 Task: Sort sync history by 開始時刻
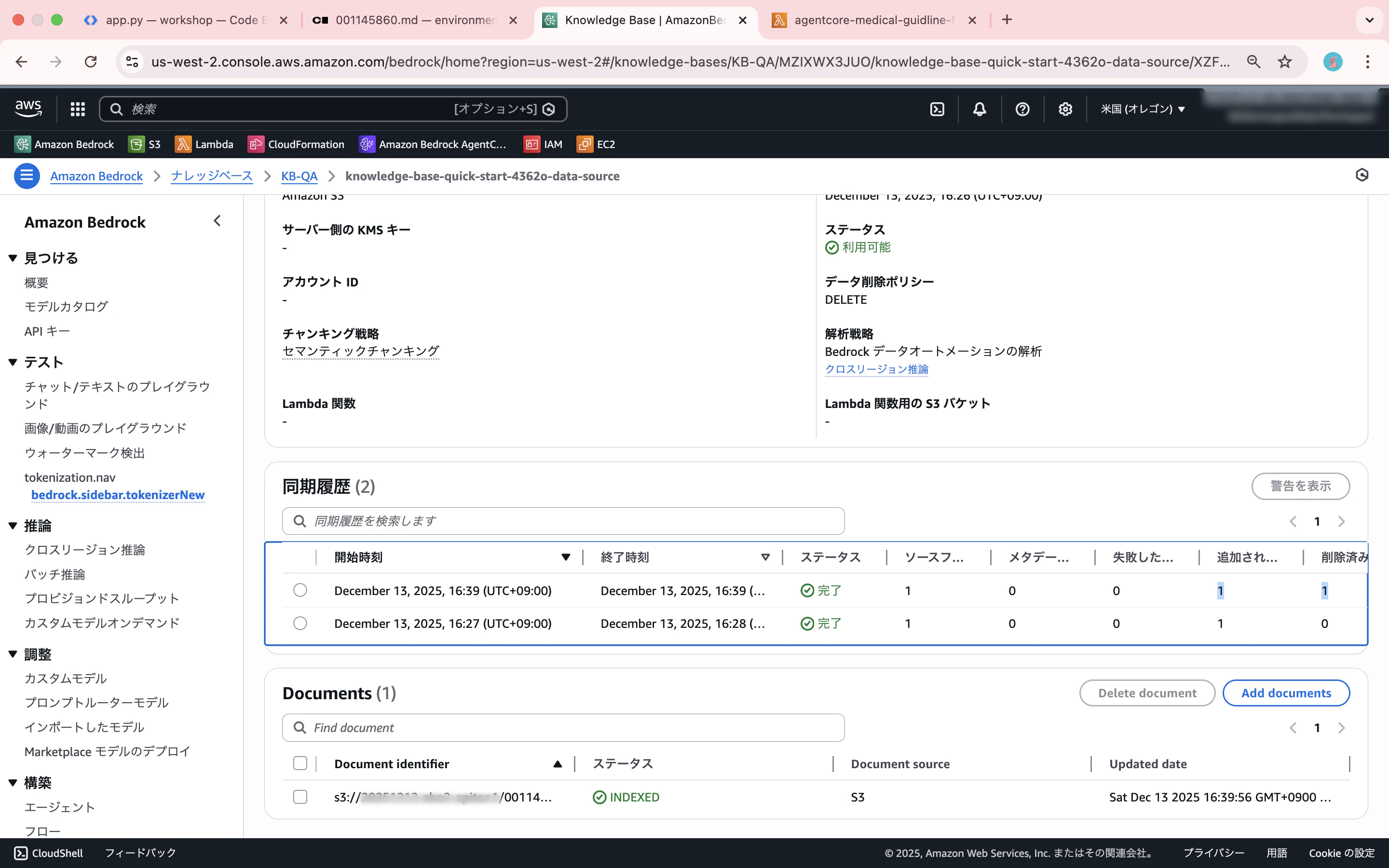coord(566,557)
